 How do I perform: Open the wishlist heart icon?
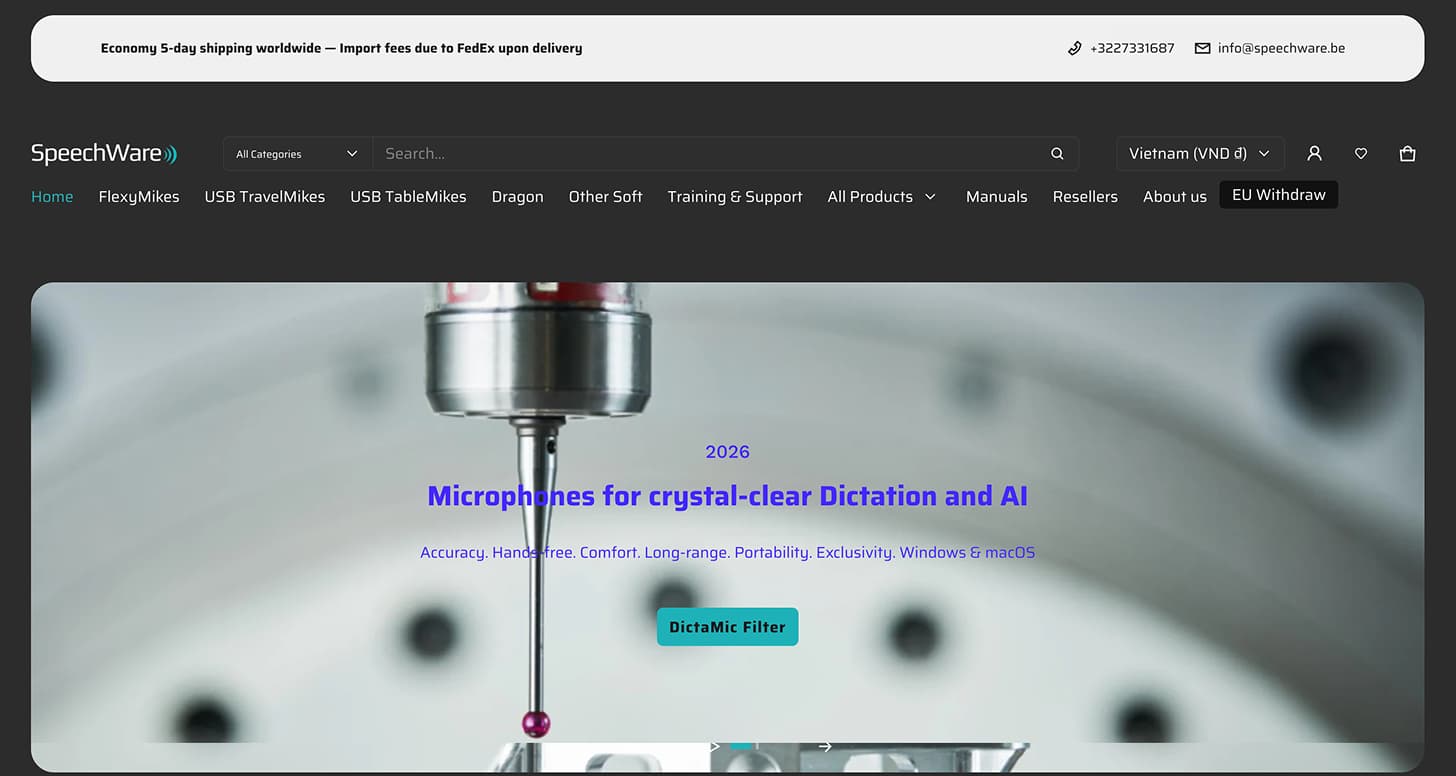click(x=1361, y=154)
